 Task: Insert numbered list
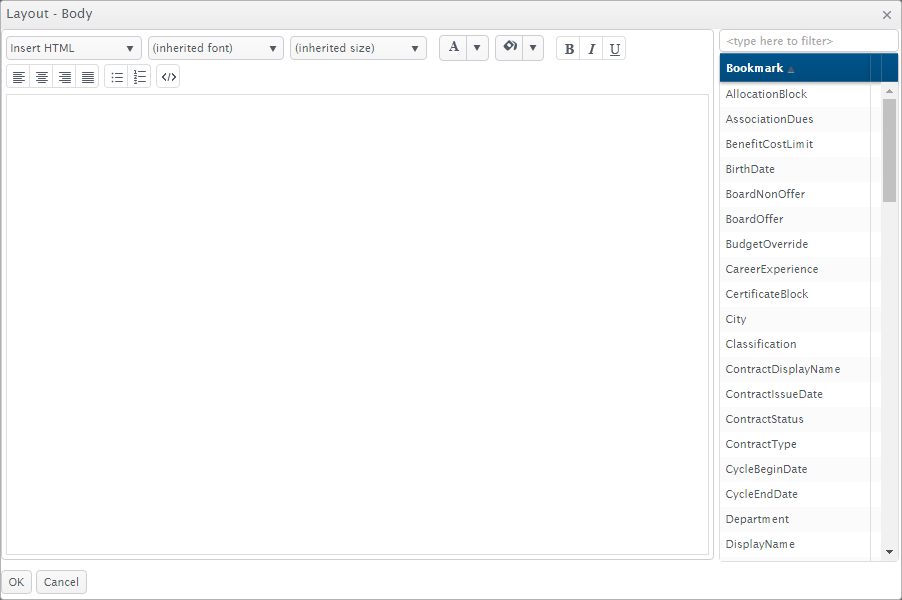pos(139,77)
